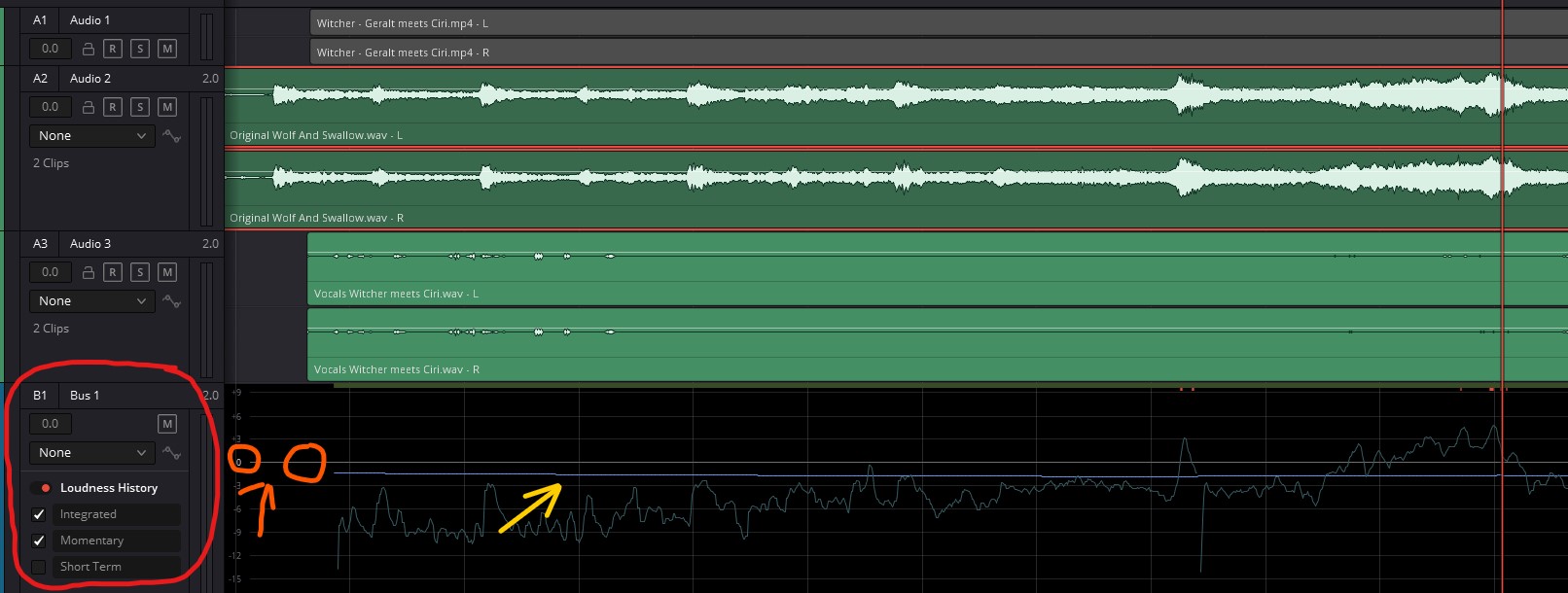The width and height of the screenshot is (1568, 593).
Task: Solo the Audio 2 track
Action: 140,107
